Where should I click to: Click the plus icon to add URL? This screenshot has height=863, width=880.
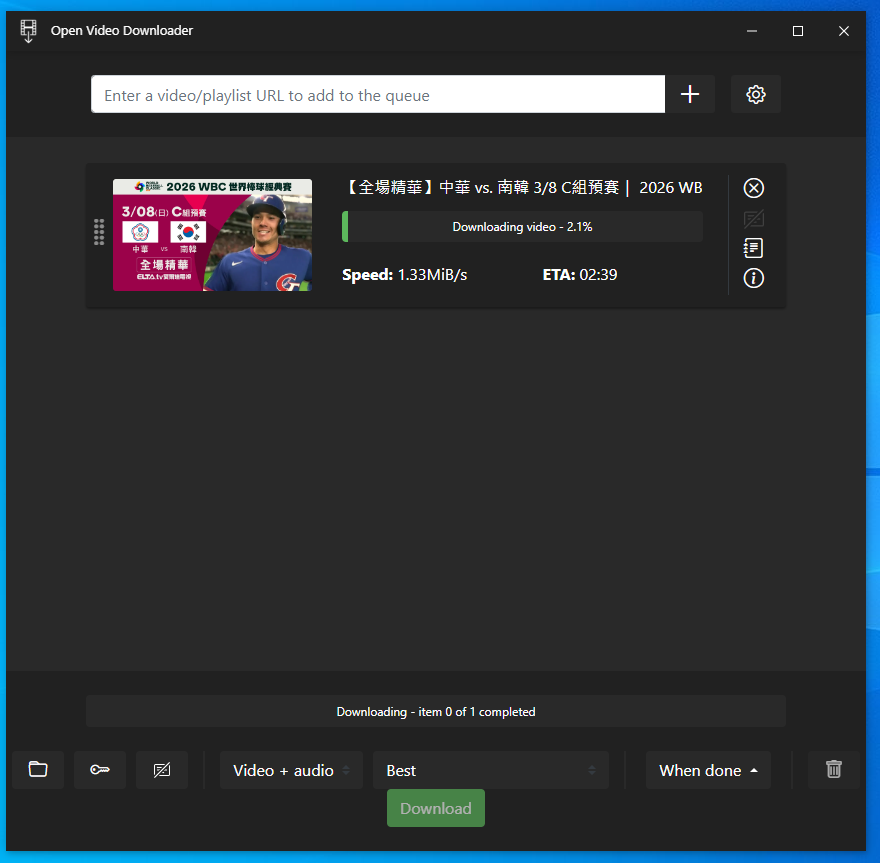click(689, 93)
